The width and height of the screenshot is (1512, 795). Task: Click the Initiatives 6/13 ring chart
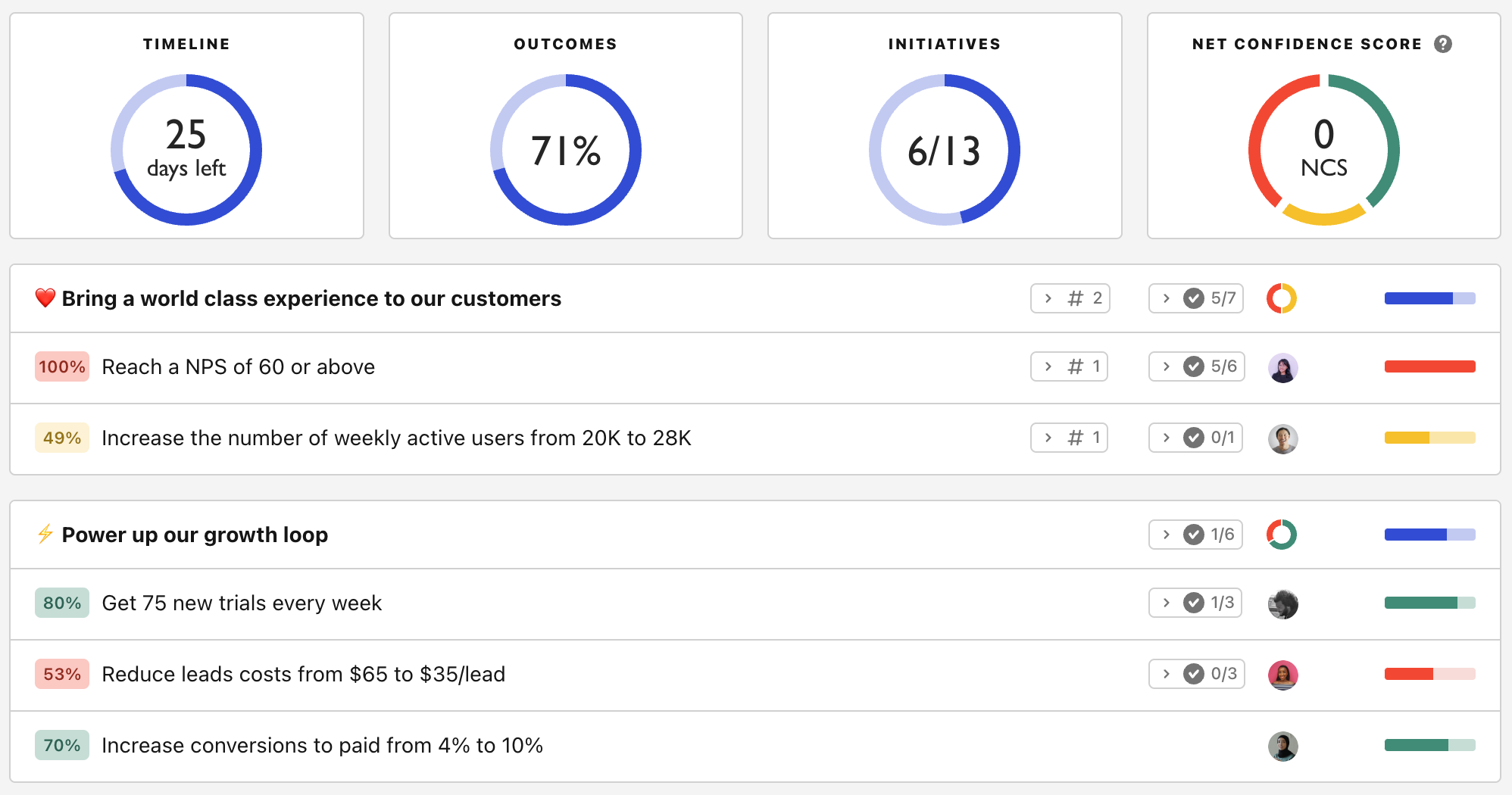[945, 150]
